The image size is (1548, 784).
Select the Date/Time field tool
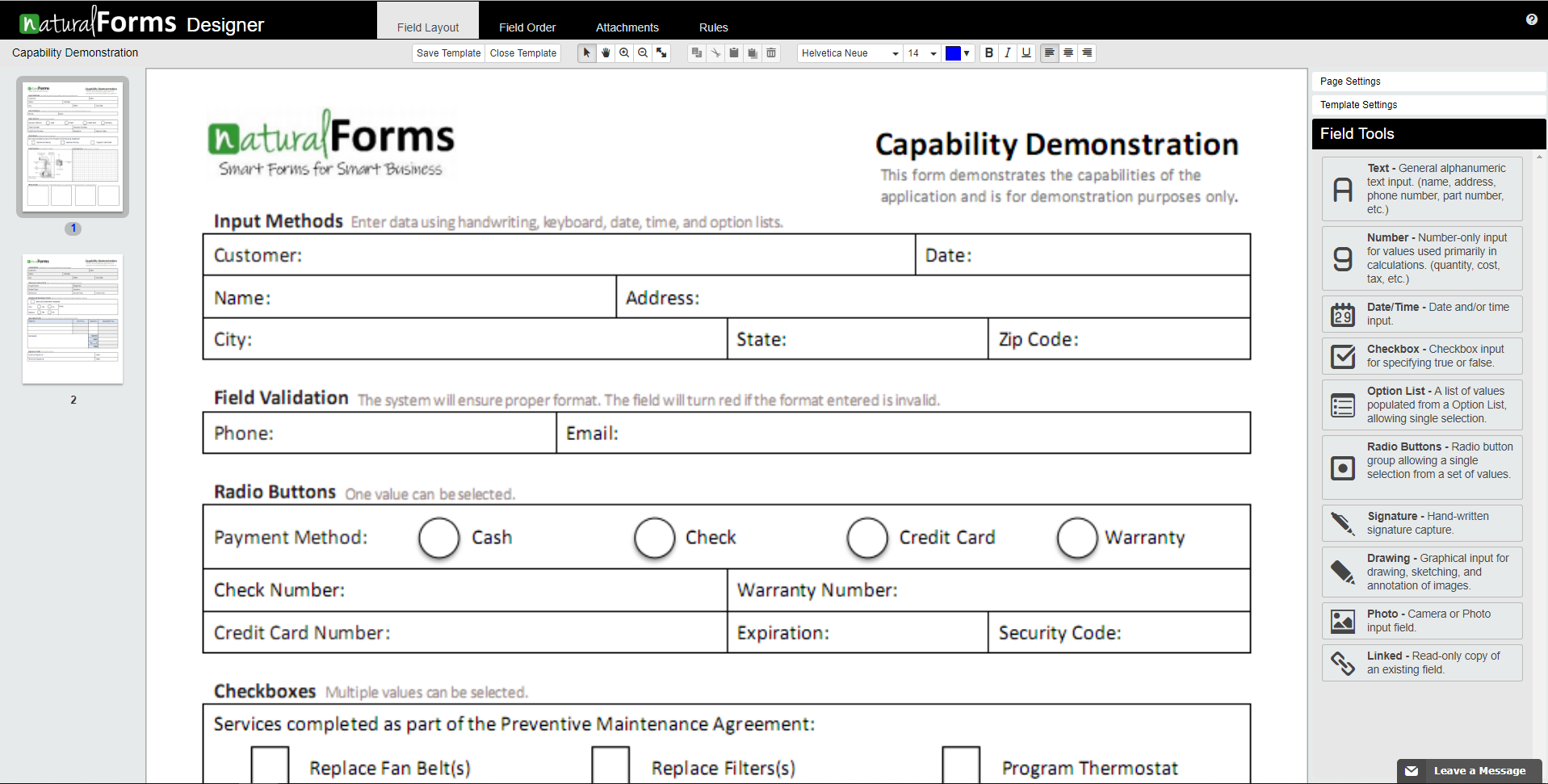(x=1422, y=314)
